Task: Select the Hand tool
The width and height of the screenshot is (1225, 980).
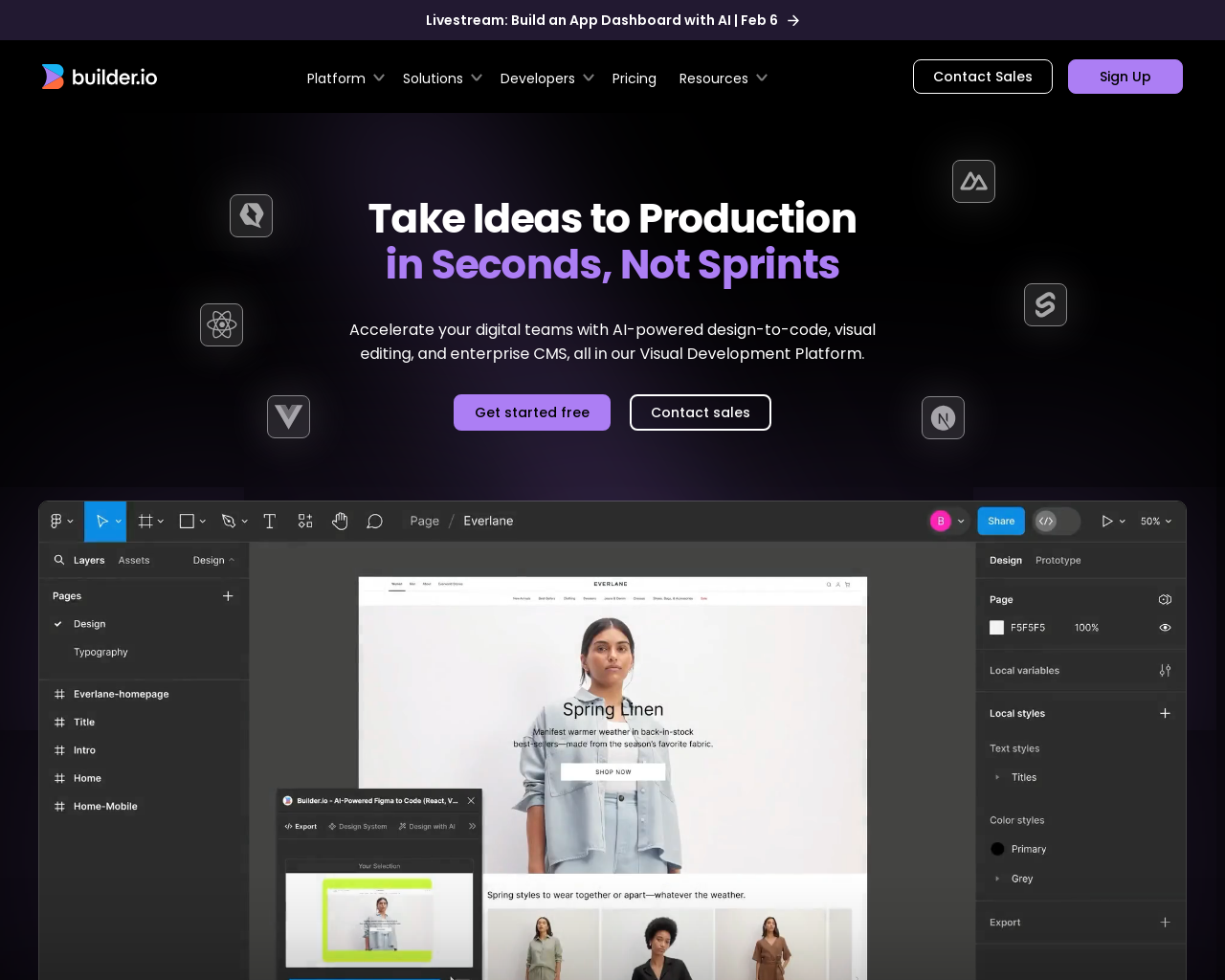Action: click(340, 521)
